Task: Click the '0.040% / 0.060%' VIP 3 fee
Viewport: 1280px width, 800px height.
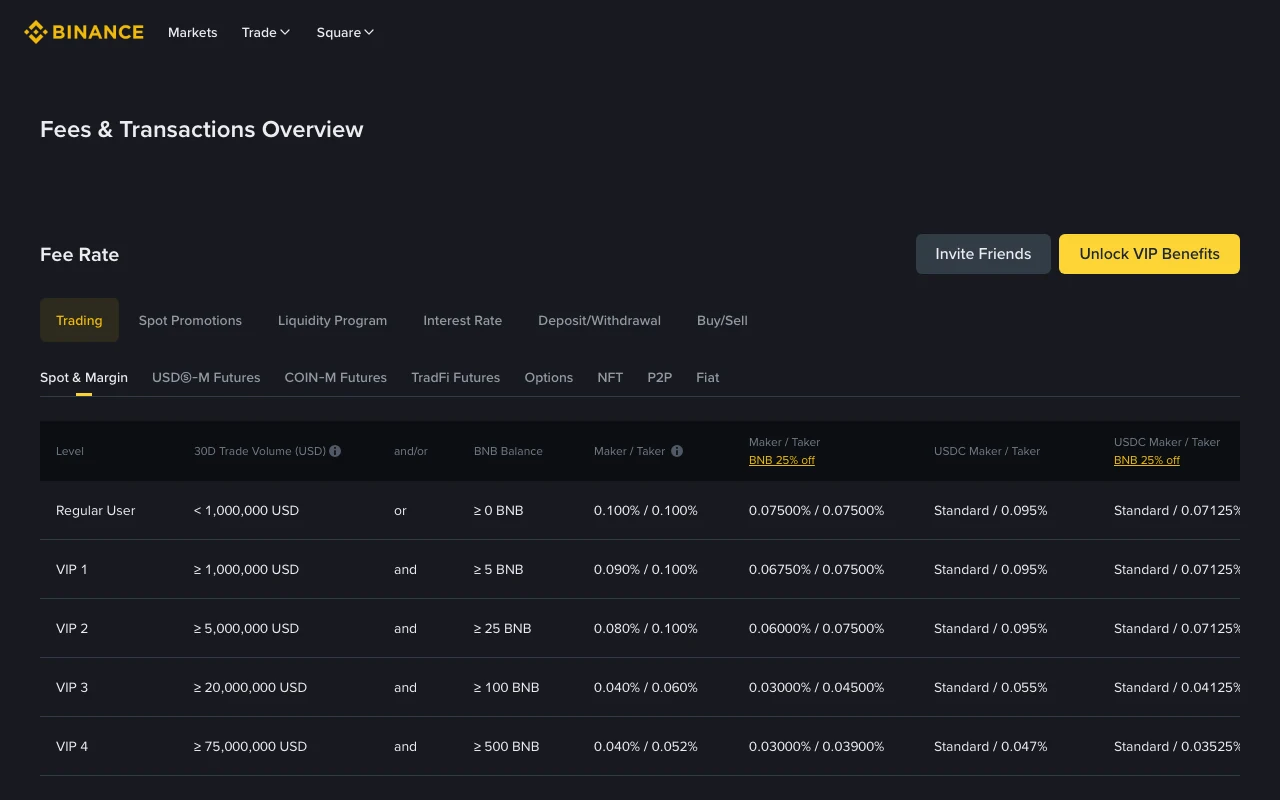Action: (x=646, y=687)
